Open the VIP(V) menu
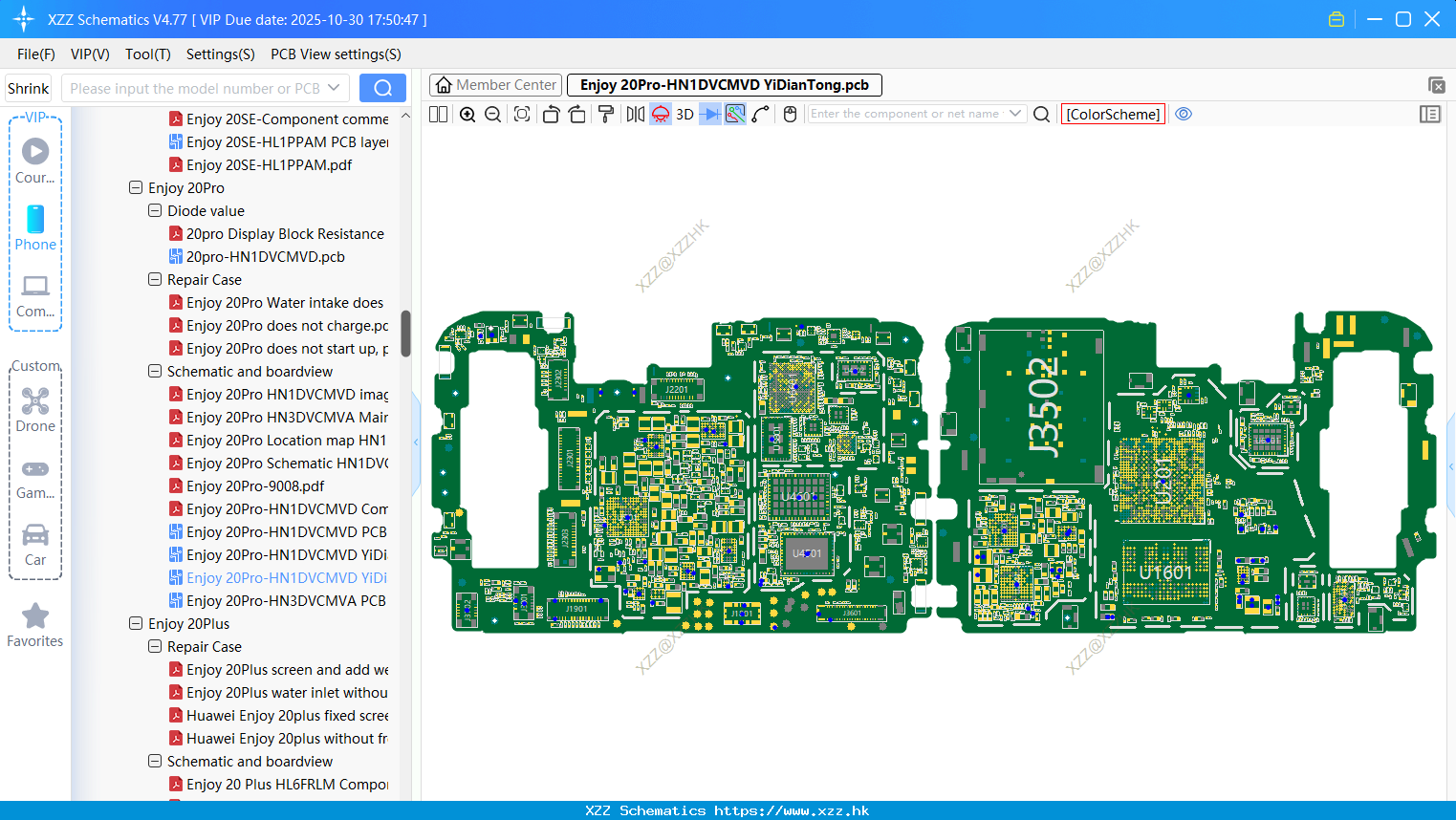 pos(90,54)
